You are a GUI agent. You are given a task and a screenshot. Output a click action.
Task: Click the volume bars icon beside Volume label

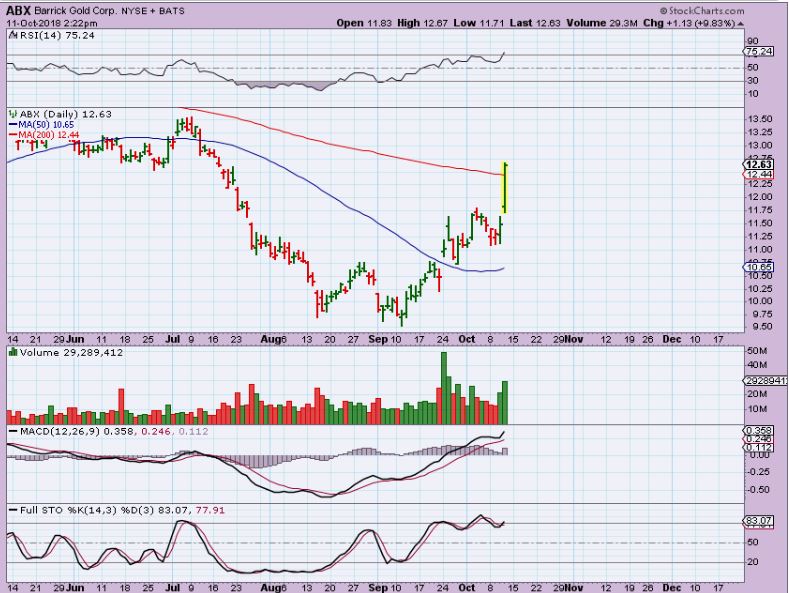[14, 352]
